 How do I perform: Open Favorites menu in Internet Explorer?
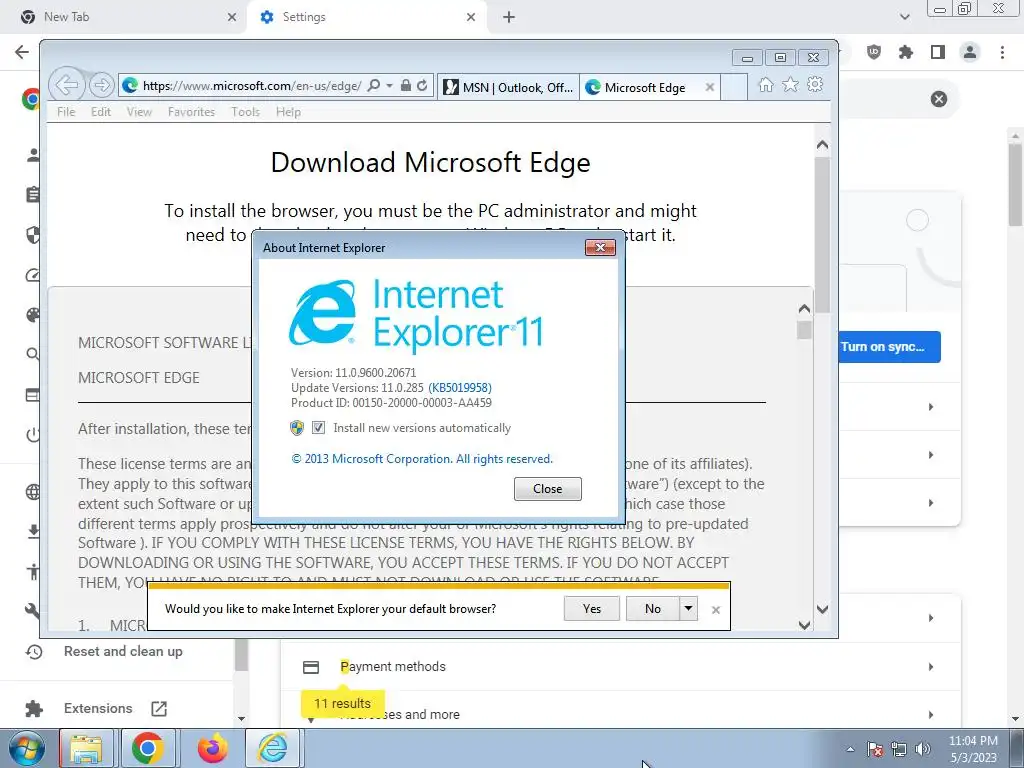(191, 112)
